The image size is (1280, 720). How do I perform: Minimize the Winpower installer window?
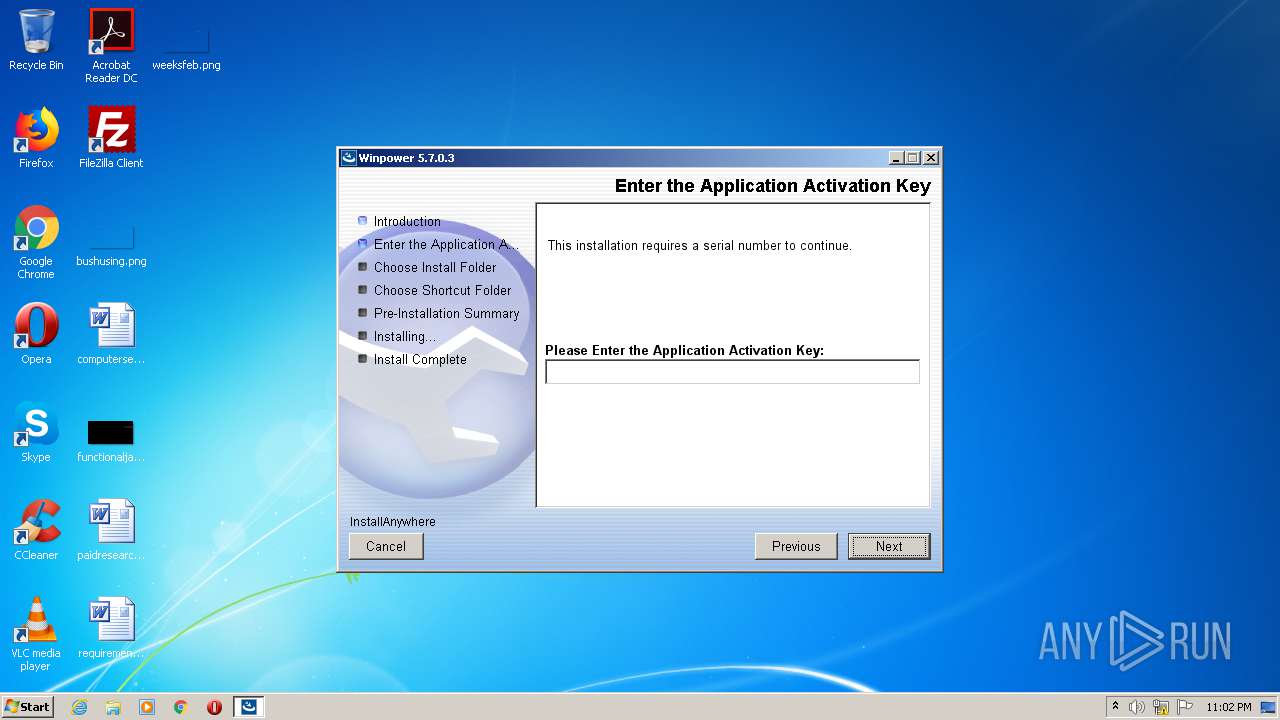(896, 158)
